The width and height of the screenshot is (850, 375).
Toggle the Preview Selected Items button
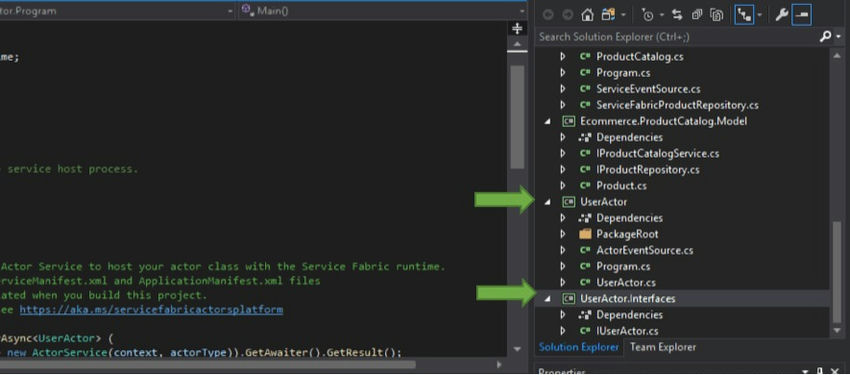pyautogui.click(x=801, y=15)
